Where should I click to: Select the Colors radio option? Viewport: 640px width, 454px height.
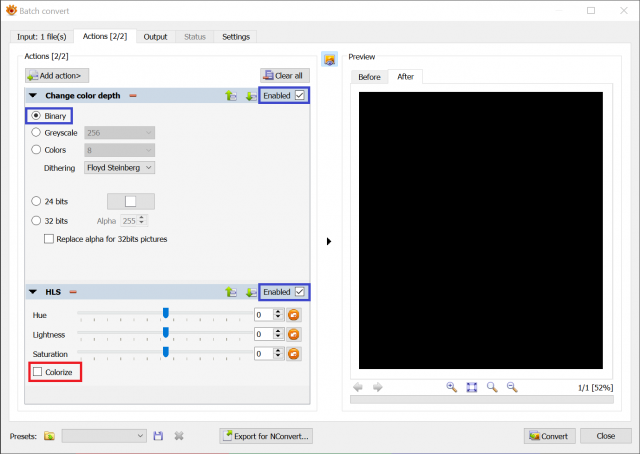click(x=36, y=149)
